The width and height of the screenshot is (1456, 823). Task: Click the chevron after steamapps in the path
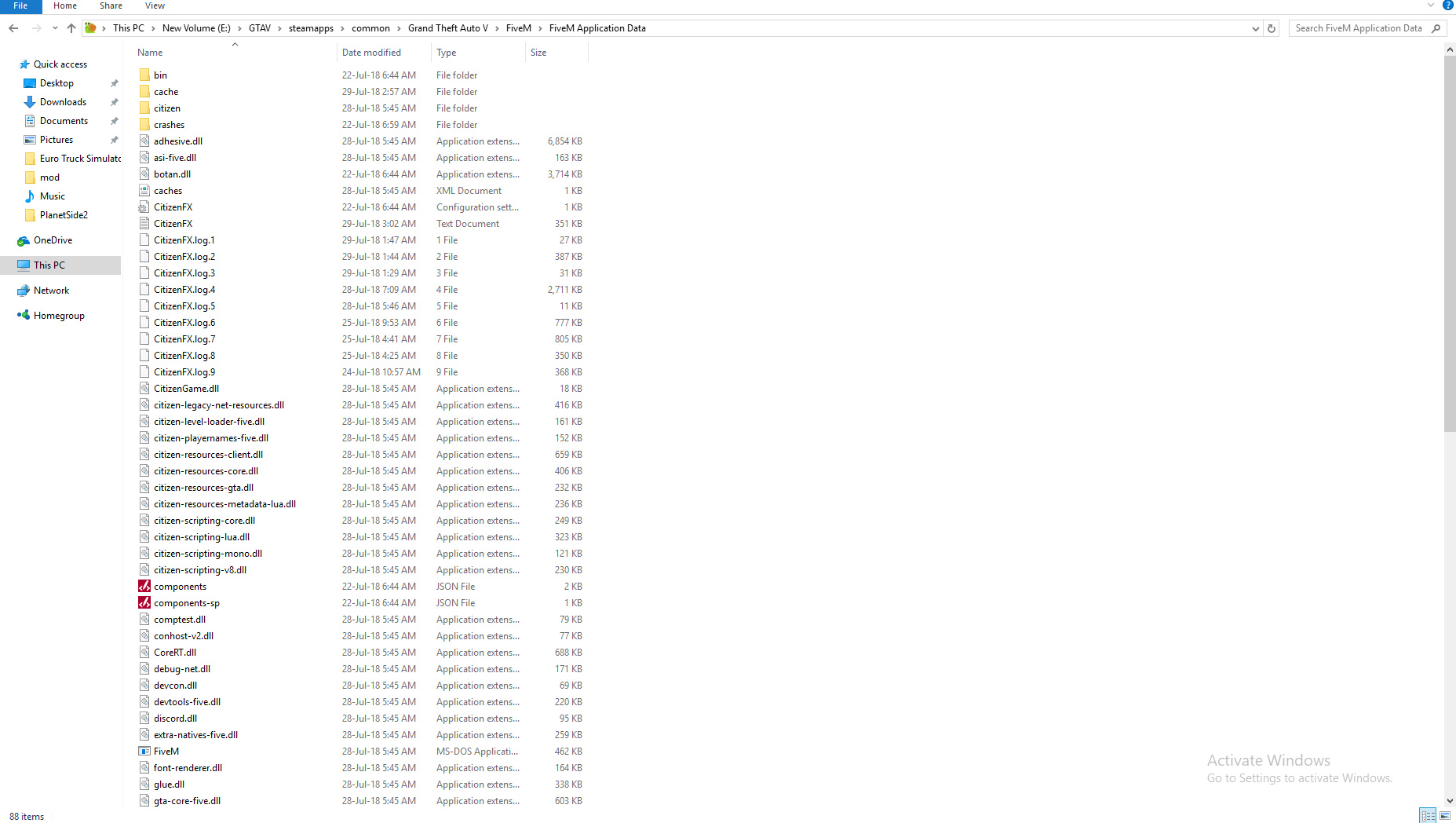tap(342, 28)
